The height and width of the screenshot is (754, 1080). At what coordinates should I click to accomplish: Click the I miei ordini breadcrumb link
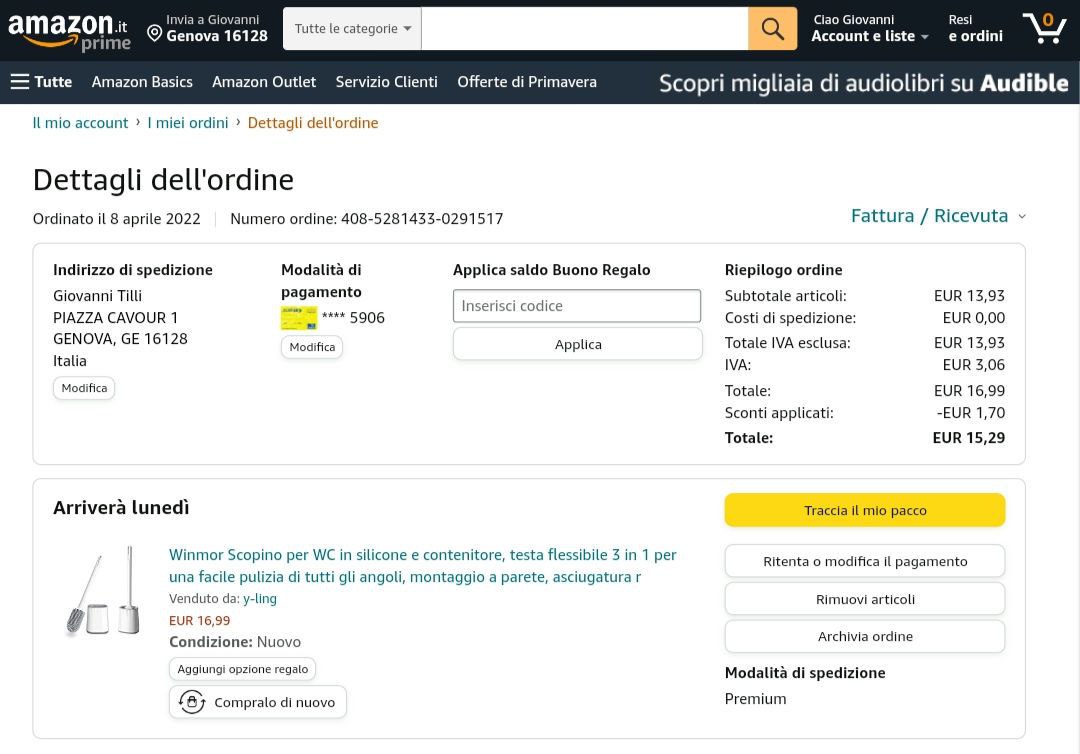[x=188, y=123]
